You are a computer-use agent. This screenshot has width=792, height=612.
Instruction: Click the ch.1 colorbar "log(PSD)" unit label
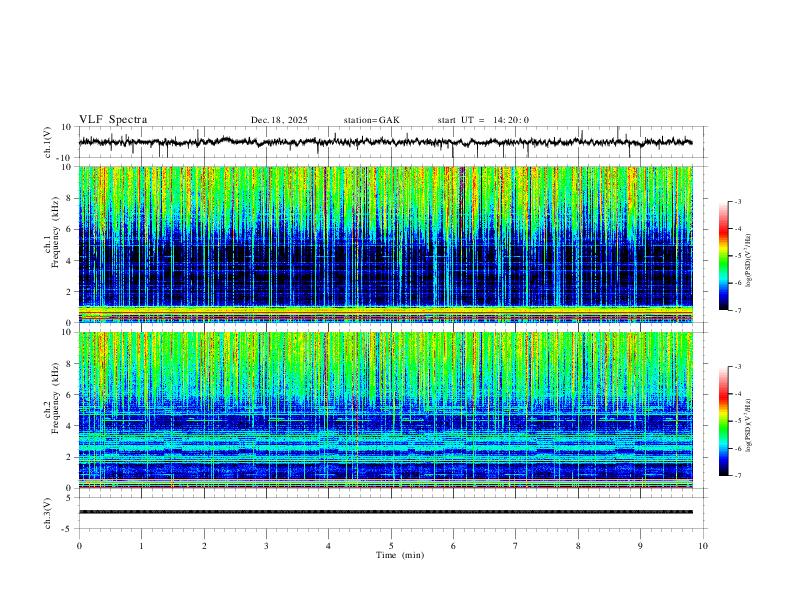click(x=748, y=261)
